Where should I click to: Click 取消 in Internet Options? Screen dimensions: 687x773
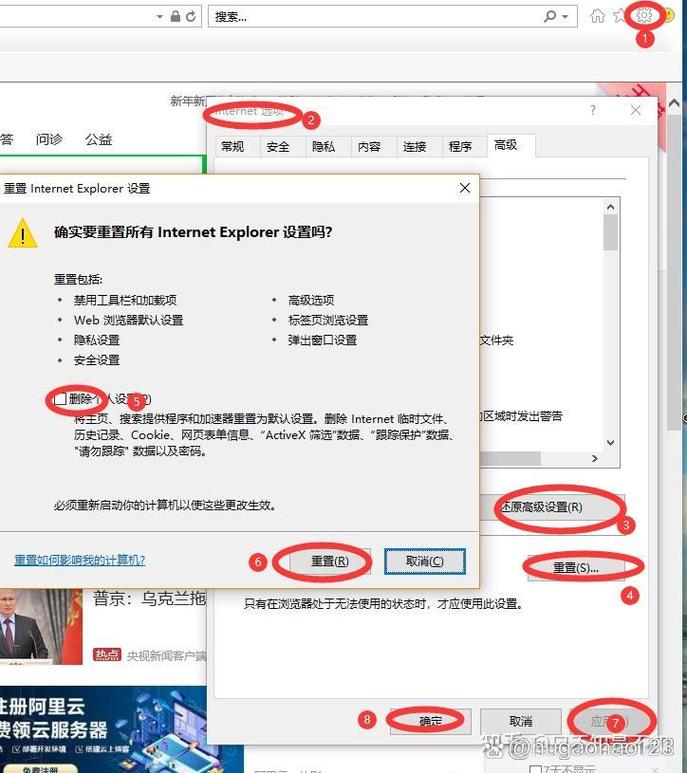pos(521,721)
